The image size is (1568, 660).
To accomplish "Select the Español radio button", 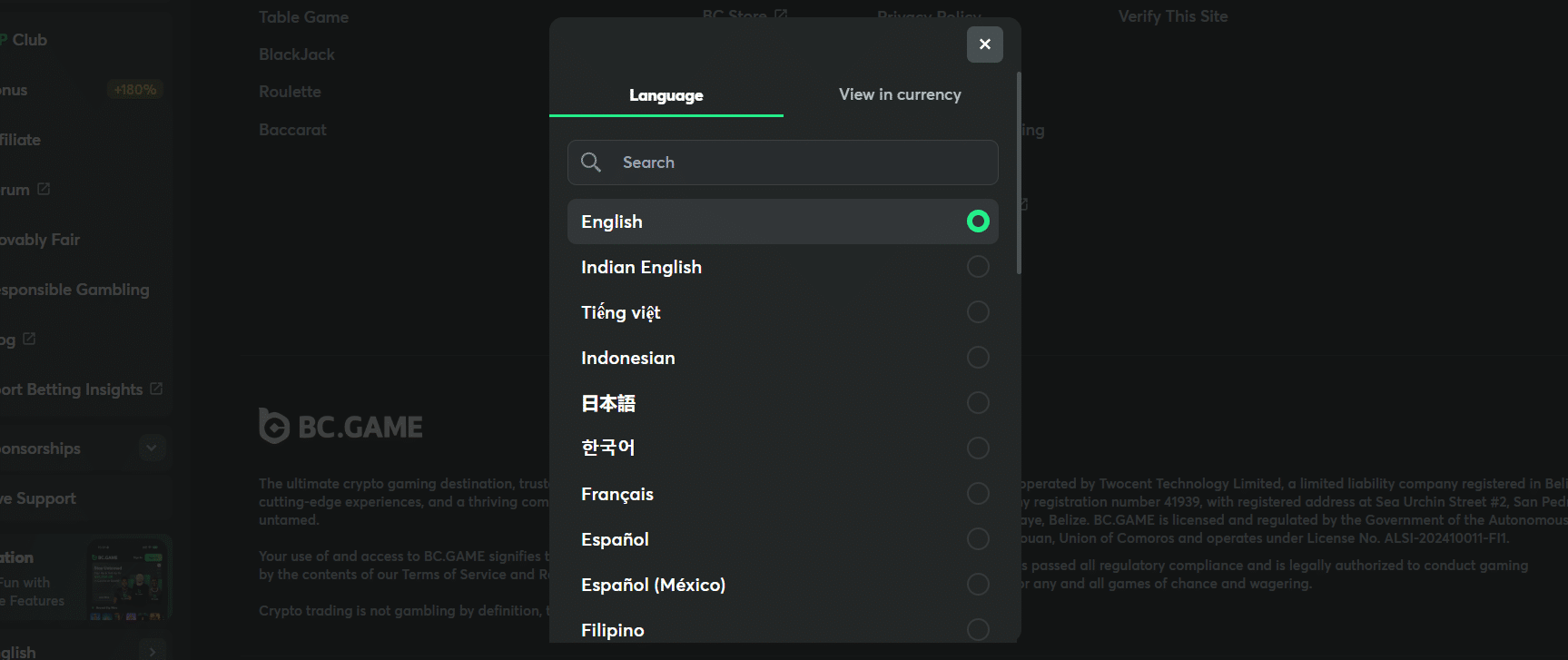I will click(978, 539).
